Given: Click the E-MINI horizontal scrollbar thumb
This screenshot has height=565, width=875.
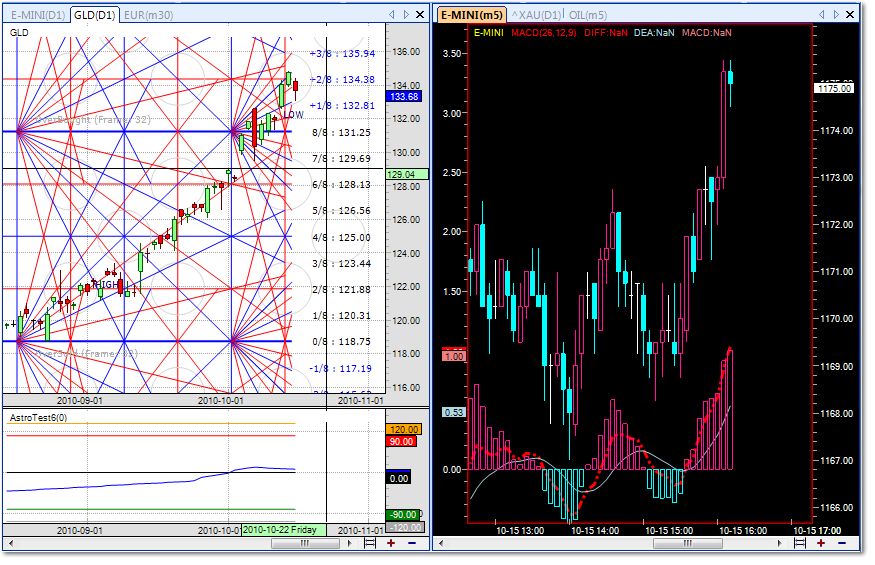Looking at the screenshot, I should click(x=688, y=543).
